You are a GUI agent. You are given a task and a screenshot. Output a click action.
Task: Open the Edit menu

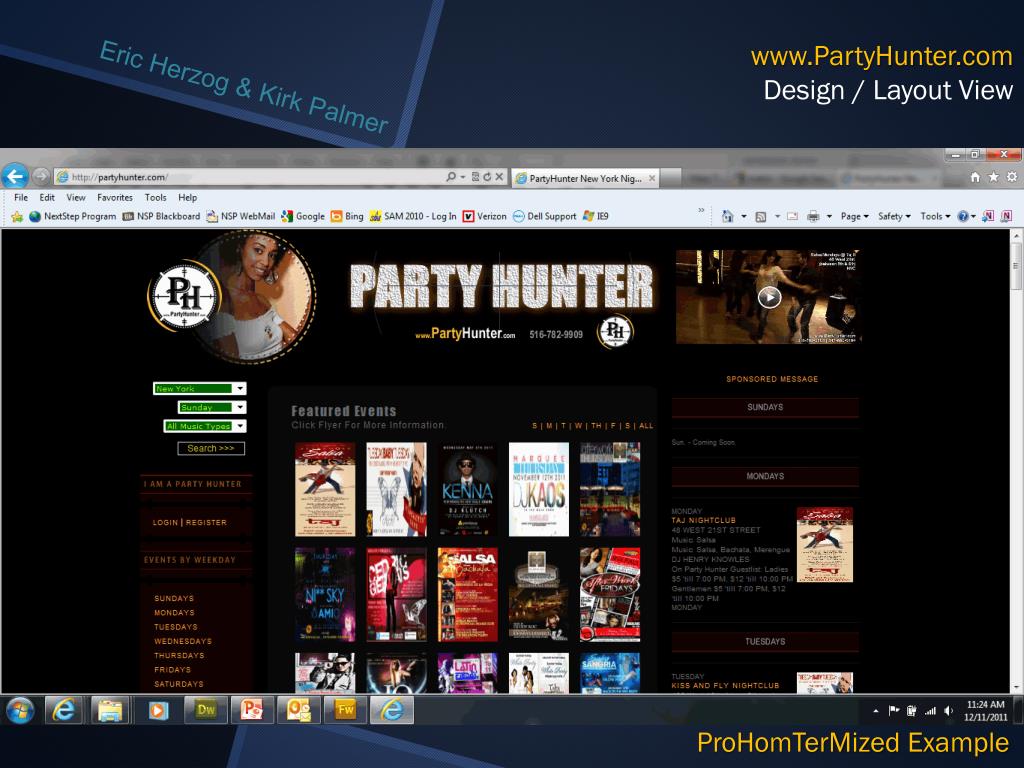47,197
